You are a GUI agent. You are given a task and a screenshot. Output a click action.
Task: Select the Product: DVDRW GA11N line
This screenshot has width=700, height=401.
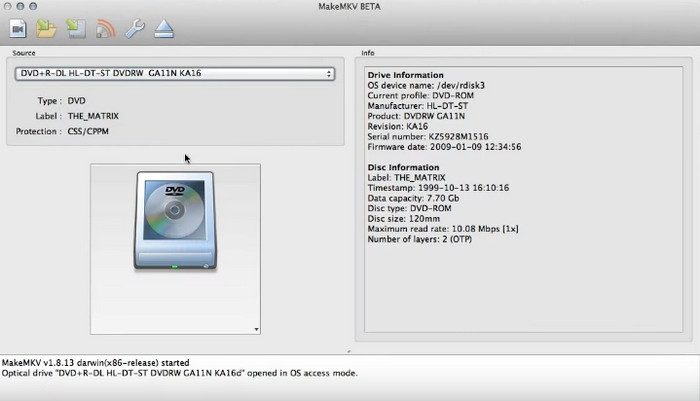click(x=416, y=116)
